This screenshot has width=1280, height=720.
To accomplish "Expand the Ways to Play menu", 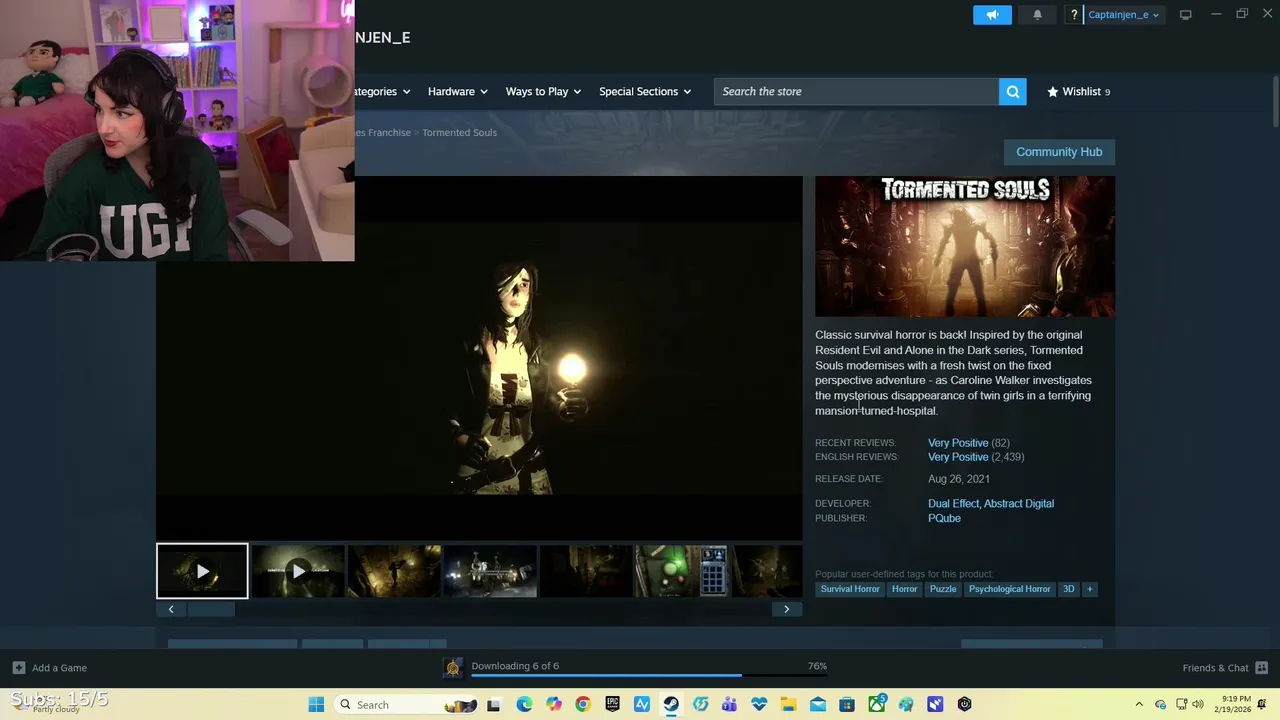I will click(x=544, y=91).
